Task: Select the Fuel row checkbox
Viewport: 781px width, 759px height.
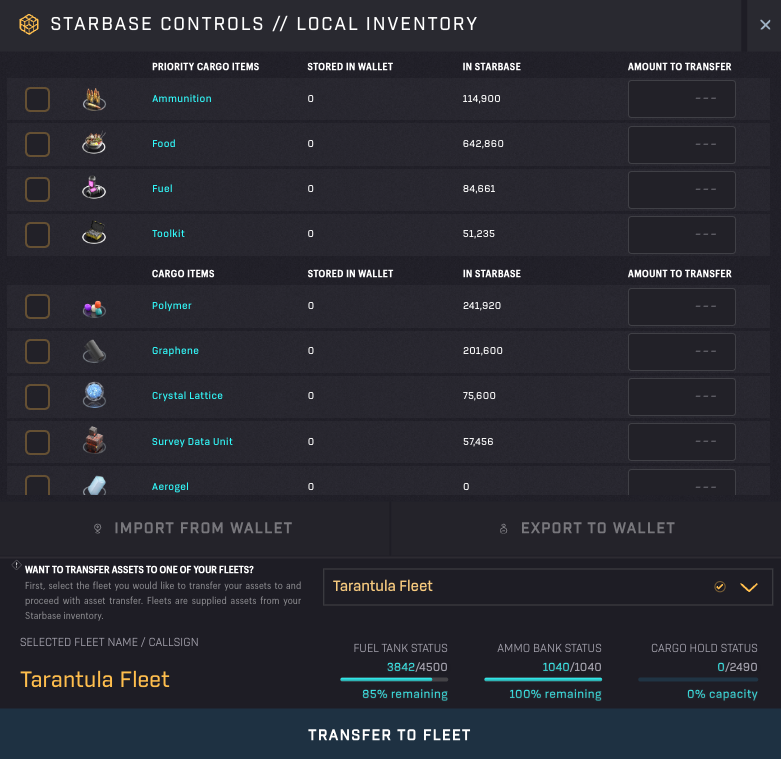Action: point(37,189)
